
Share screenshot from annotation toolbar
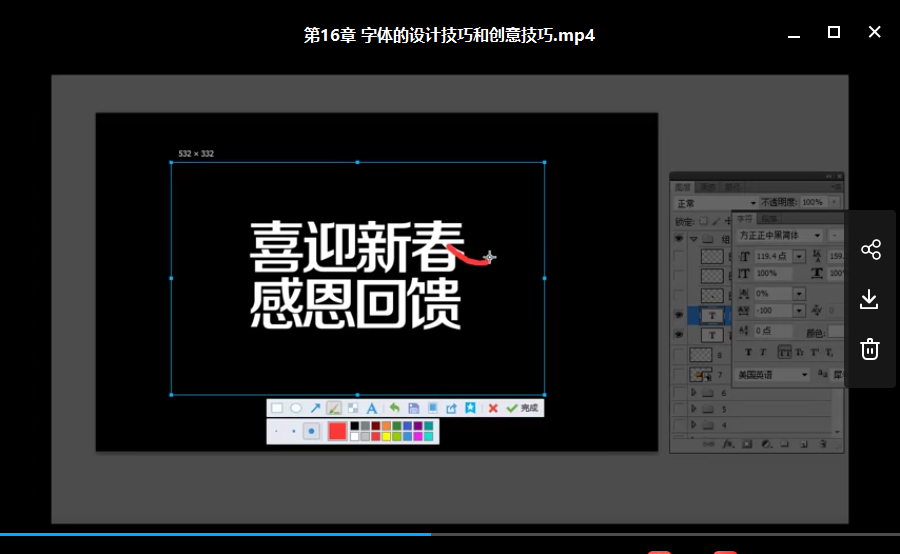tap(452, 408)
